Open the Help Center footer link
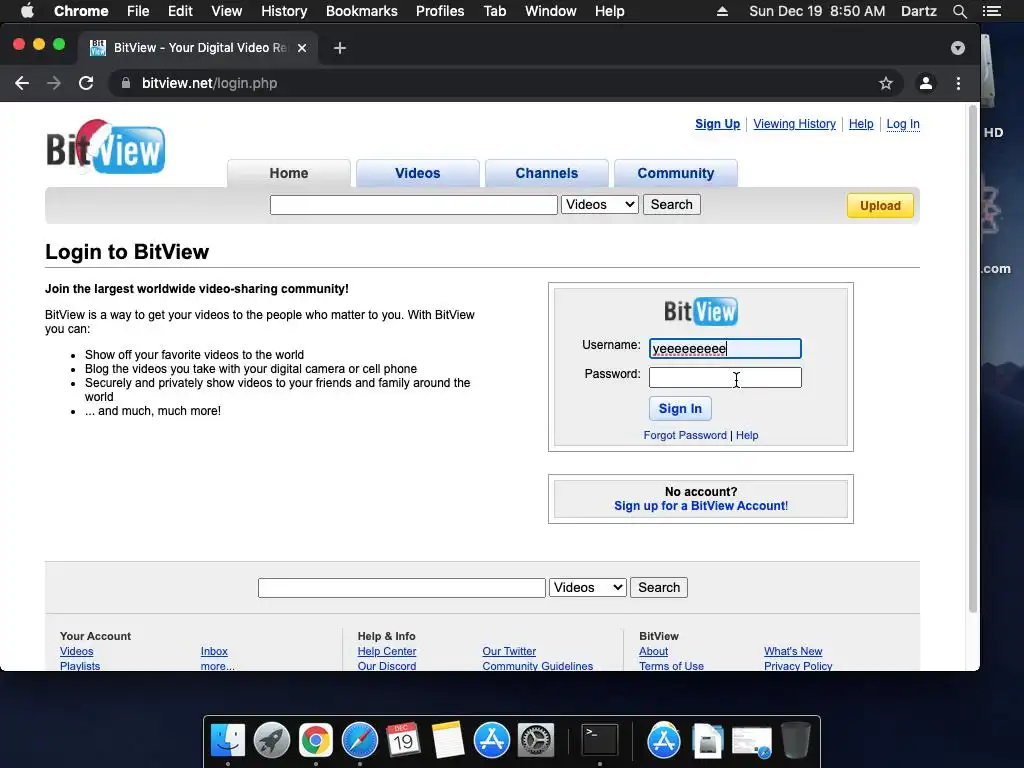Viewport: 1024px width, 768px height. (387, 651)
